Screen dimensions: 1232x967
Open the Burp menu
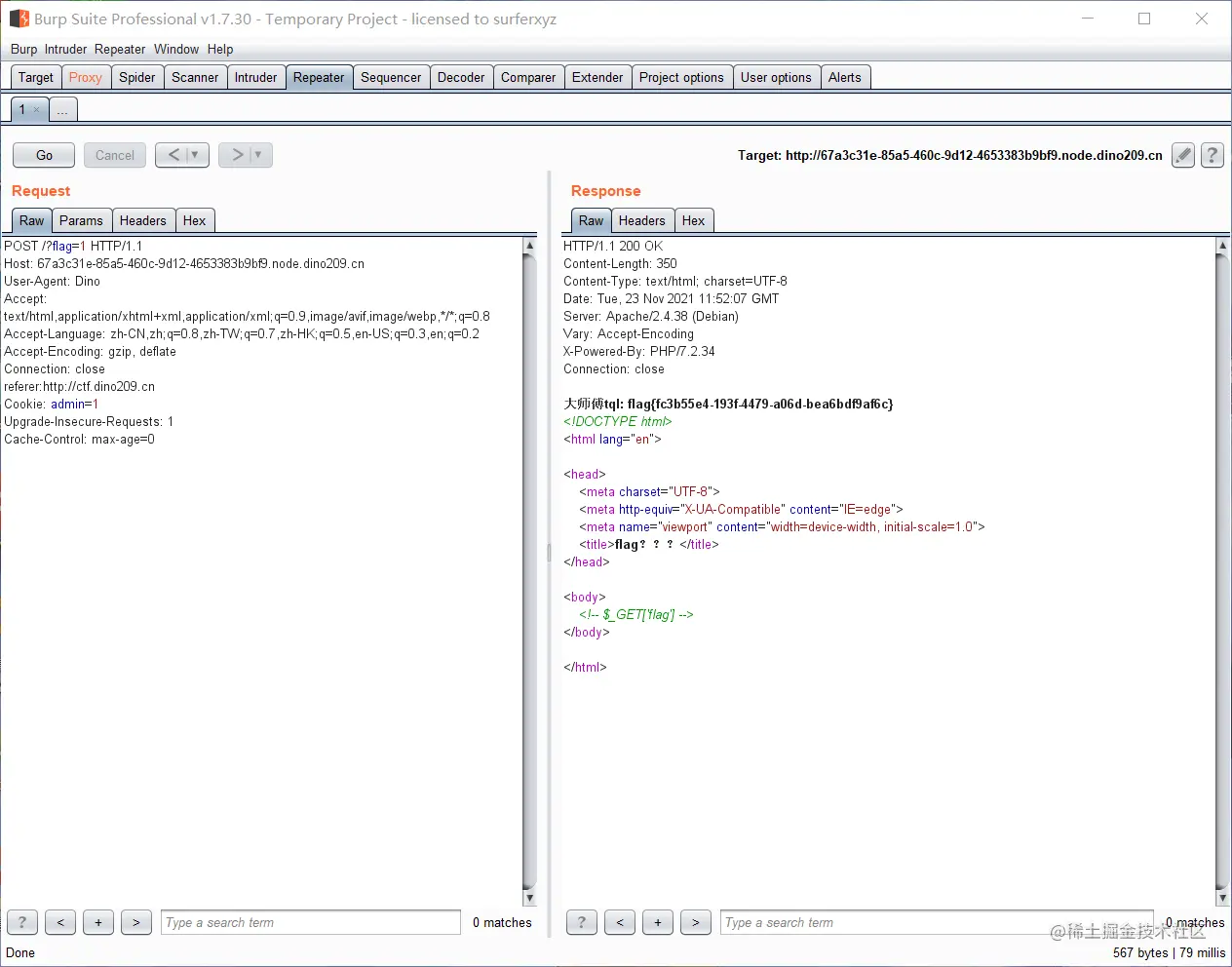tap(23, 49)
